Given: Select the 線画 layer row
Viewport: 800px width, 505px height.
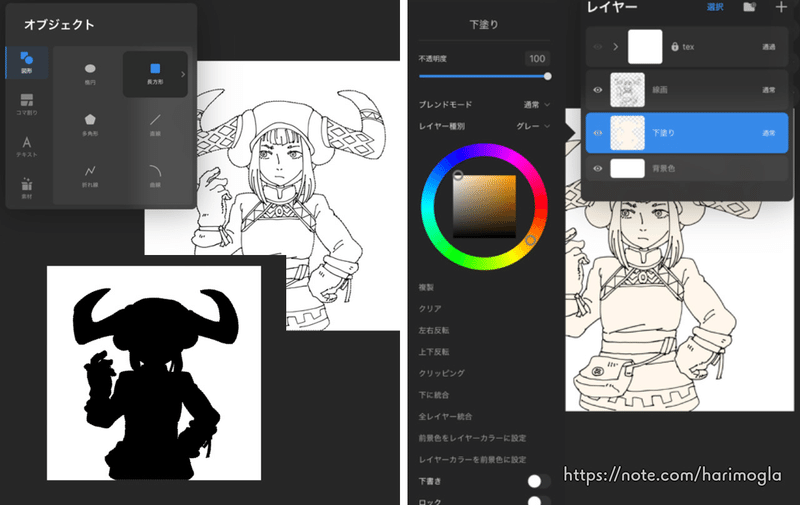Looking at the screenshot, I should (687, 90).
